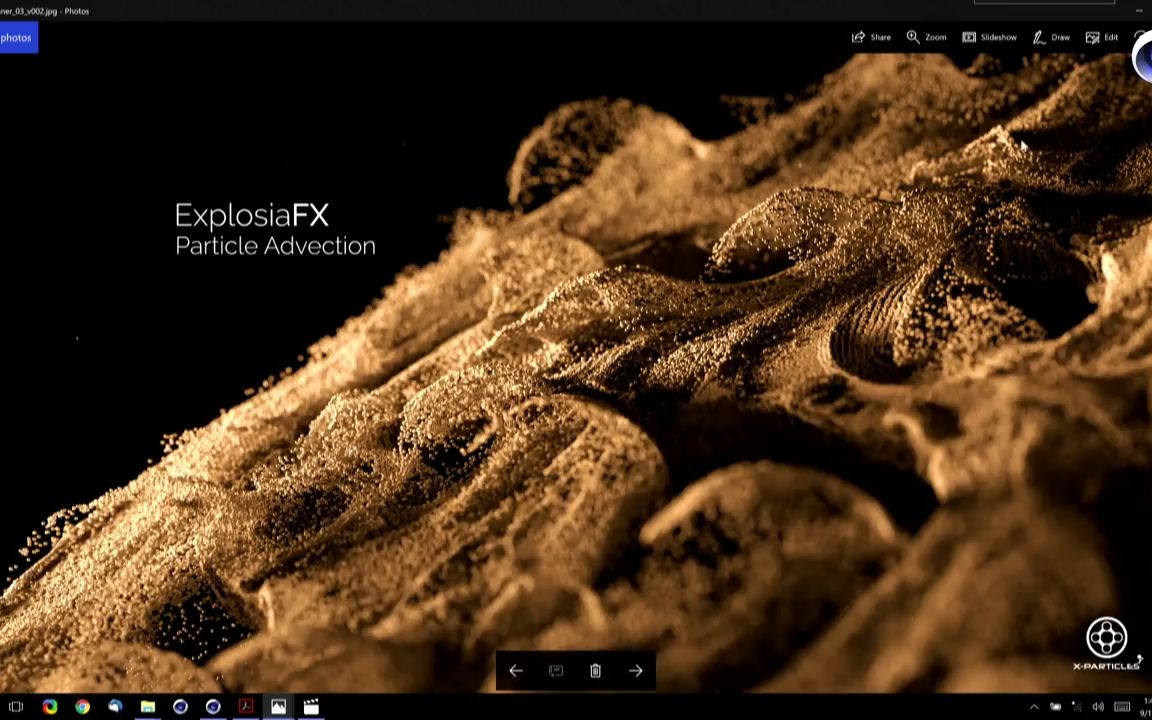Click the grayed-out icon beside the left arrow
The image size is (1152, 720).
click(556, 671)
